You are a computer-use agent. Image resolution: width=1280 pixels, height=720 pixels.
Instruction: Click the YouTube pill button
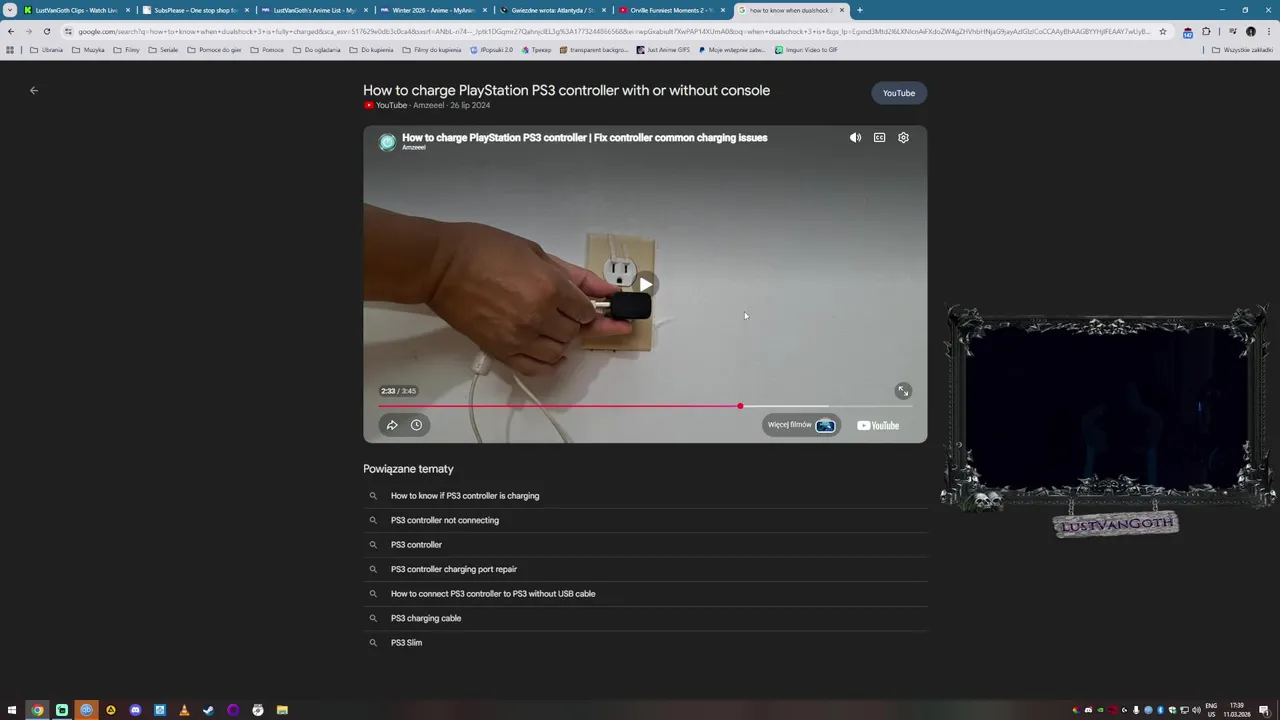point(899,93)
